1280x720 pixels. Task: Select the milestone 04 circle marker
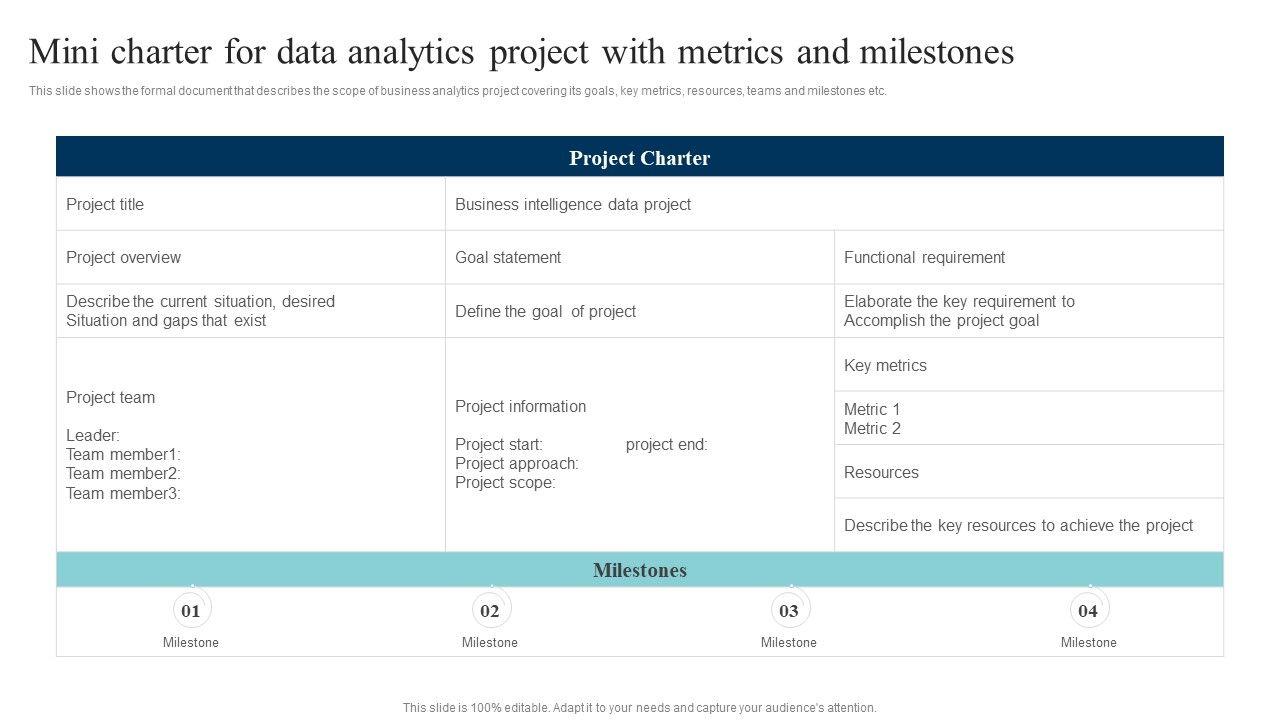tap(1088, 610)
